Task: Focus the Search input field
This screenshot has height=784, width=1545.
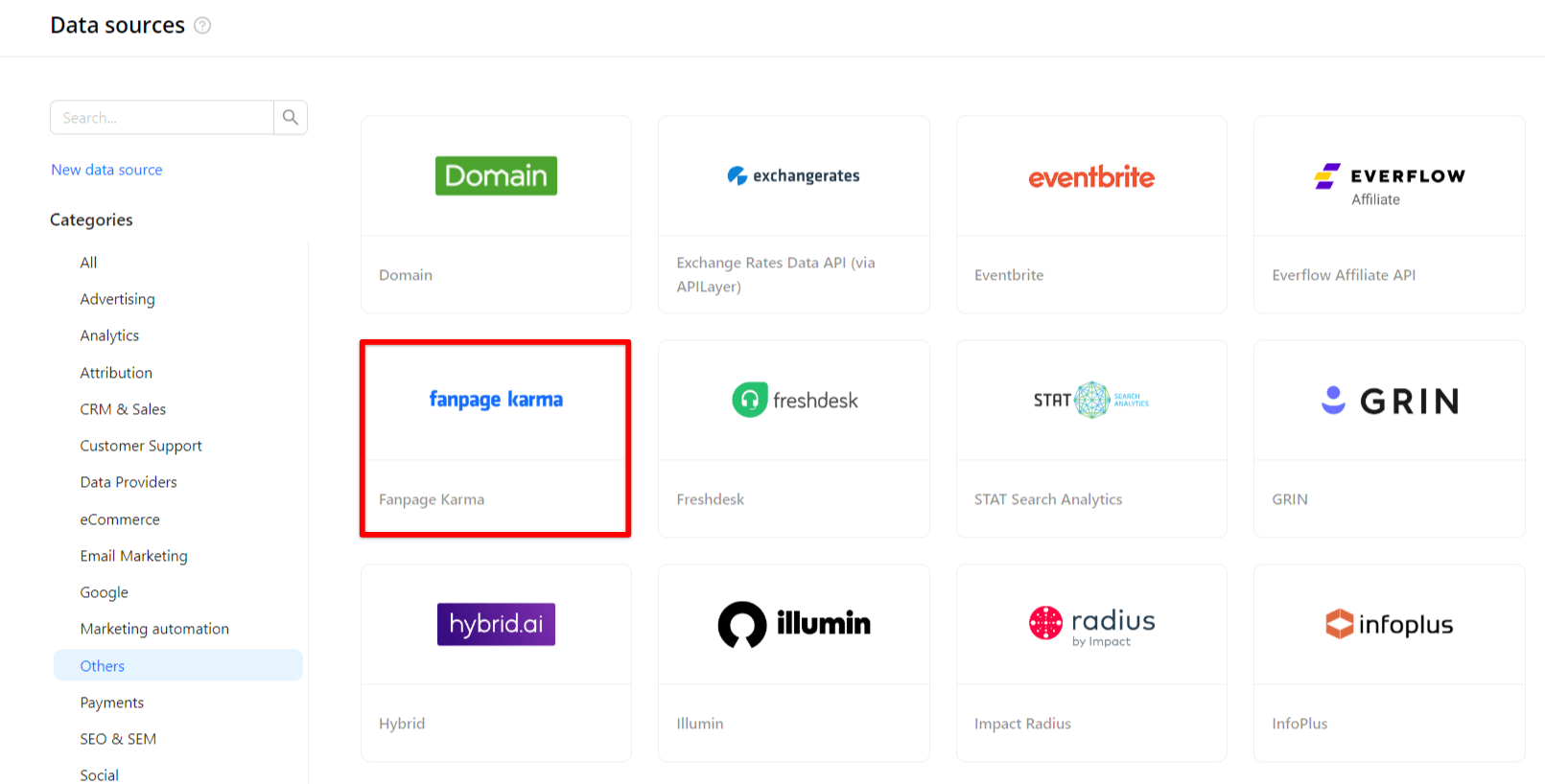Action: tap(162, 118)
